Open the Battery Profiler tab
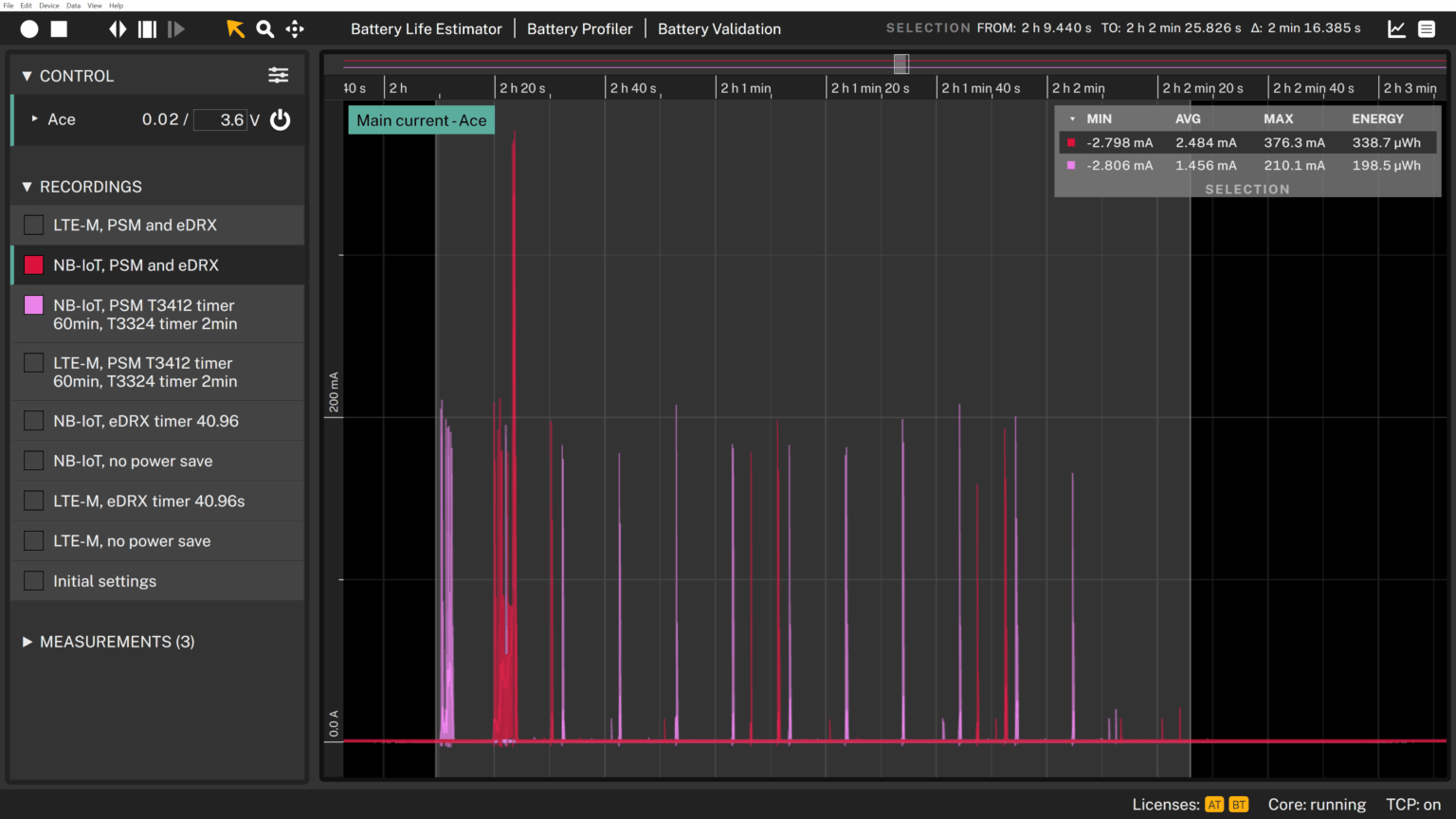The width and height of the screenshot is (1456, 819). [579, 29]
